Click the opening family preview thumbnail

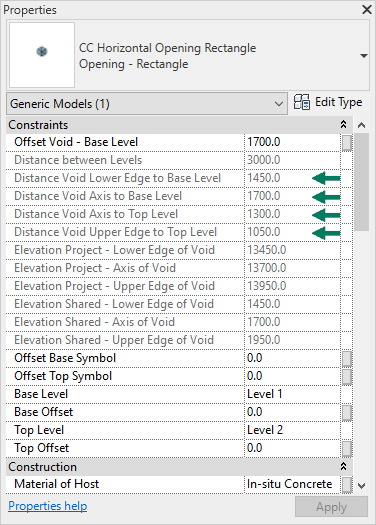point(42,55)
